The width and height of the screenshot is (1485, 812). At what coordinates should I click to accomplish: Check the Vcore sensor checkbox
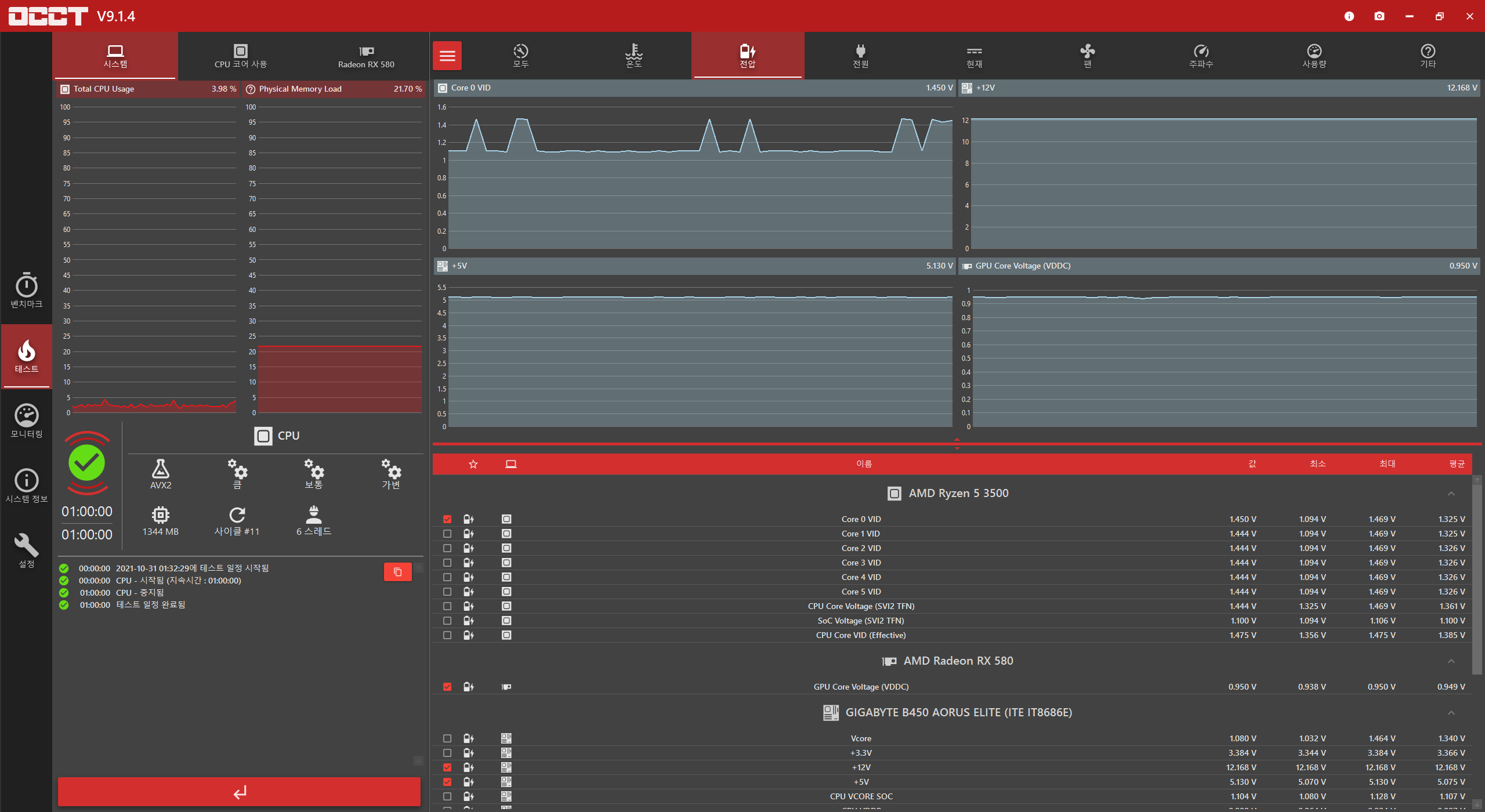pyautogui.click(x=447, y=738)
